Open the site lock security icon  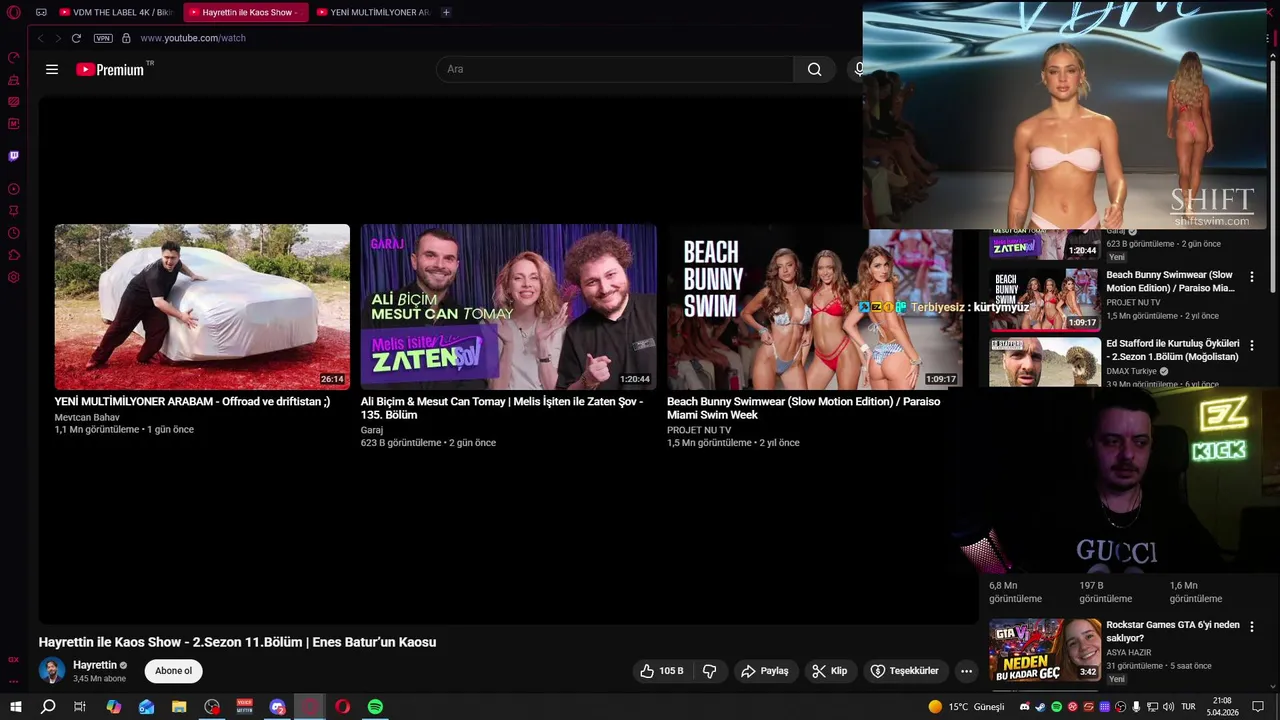[126, 38]
